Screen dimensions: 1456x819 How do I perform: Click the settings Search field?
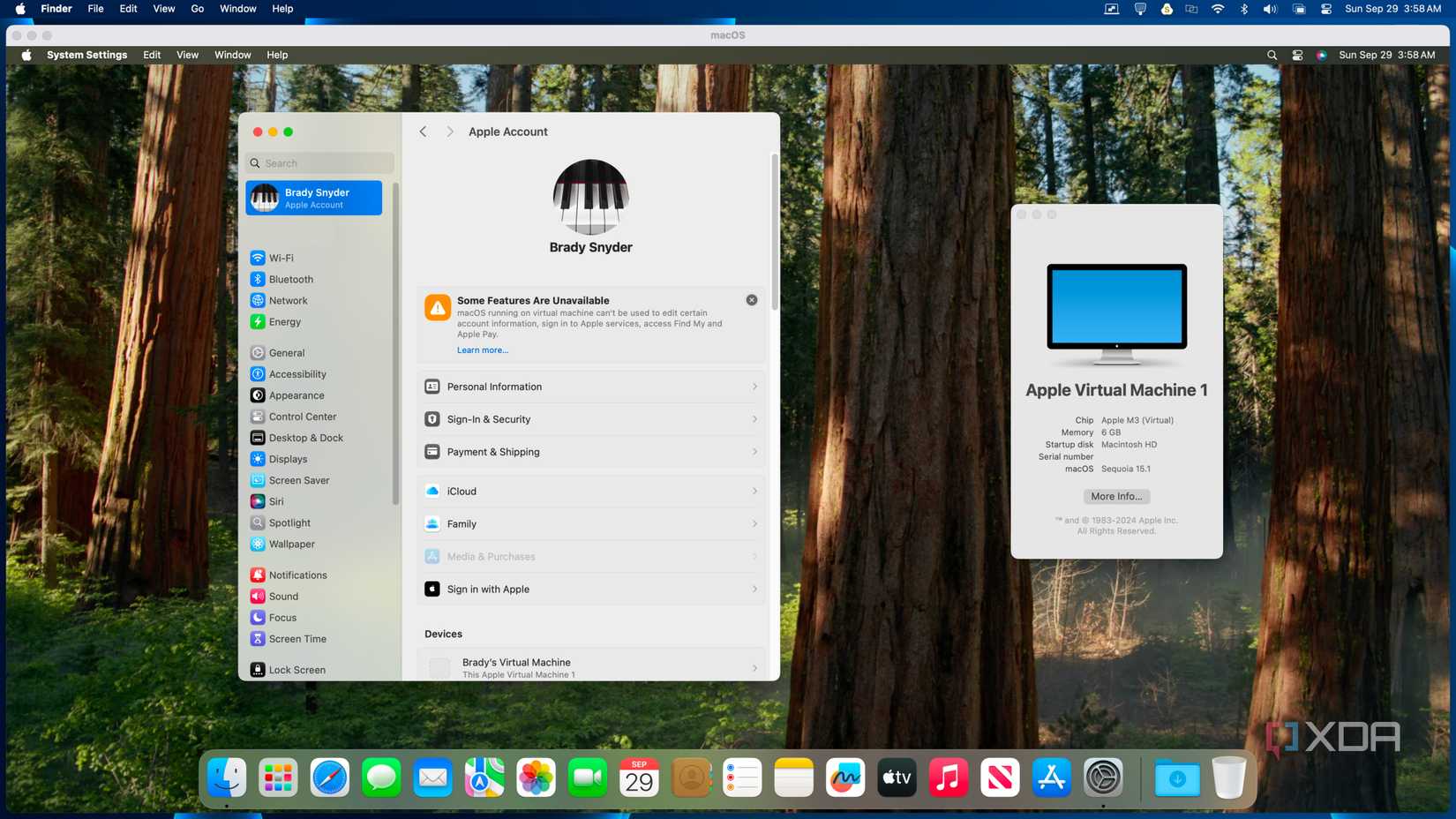(320, 163)
